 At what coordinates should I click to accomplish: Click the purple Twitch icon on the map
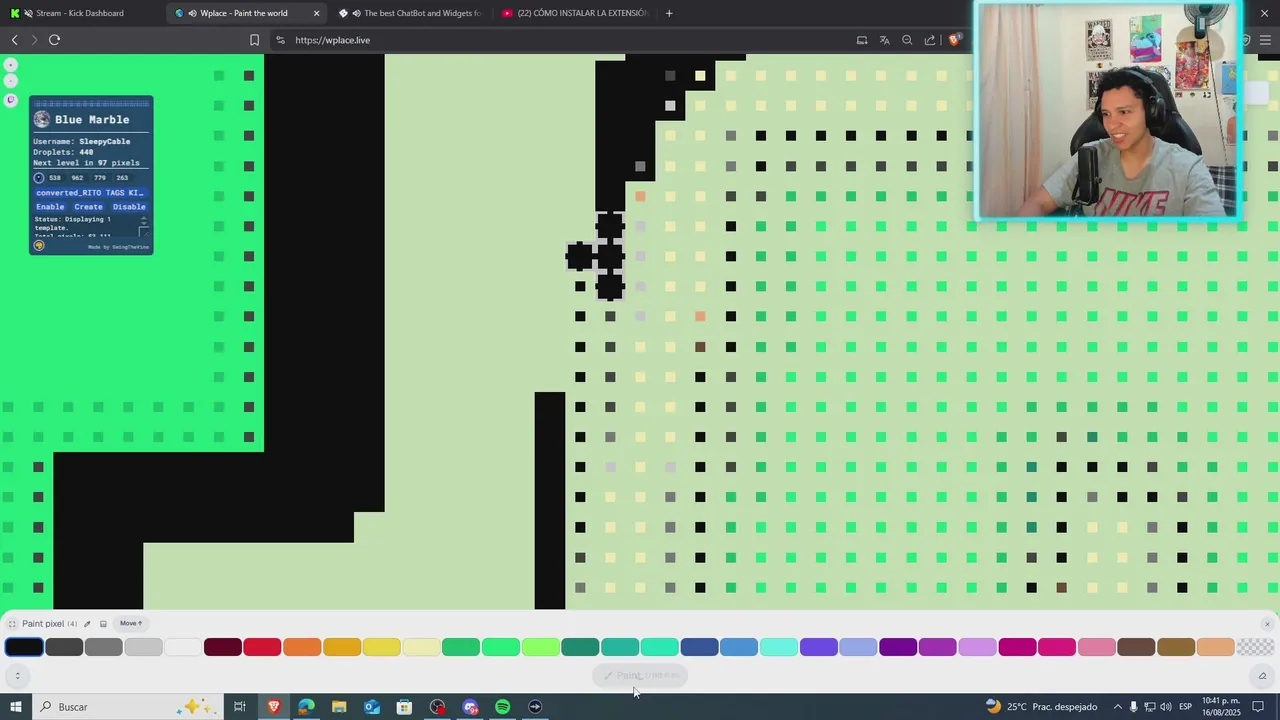click(10, 100)
